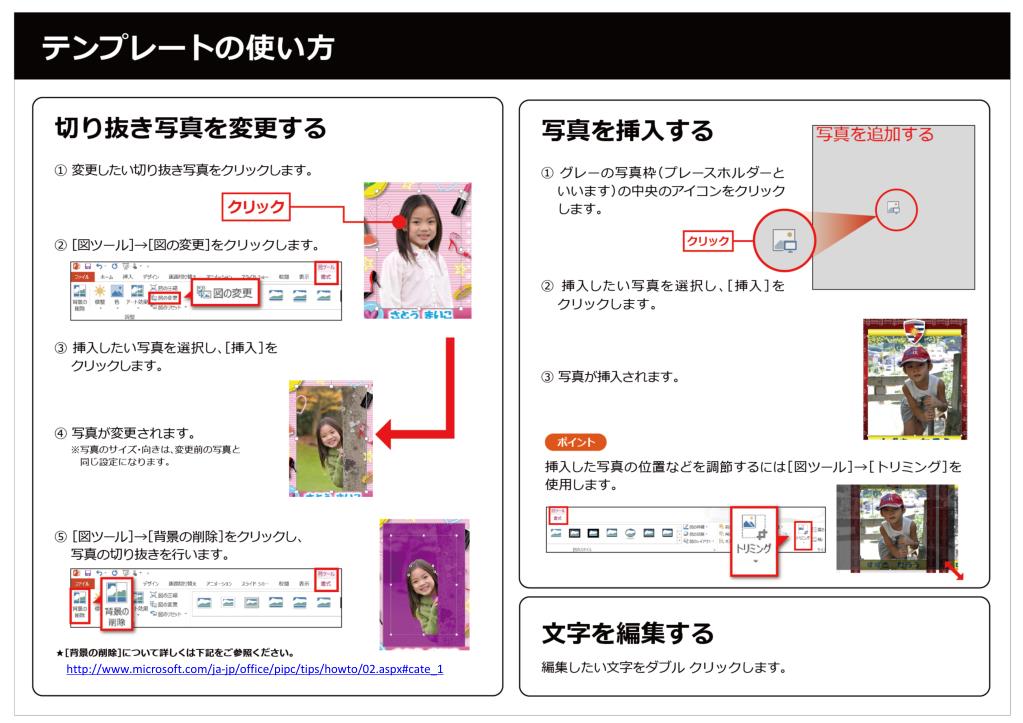Click 図のリセット in the 背景の削除 ribbon image
Screen dimensions: 1023x723
coord(168,615)
